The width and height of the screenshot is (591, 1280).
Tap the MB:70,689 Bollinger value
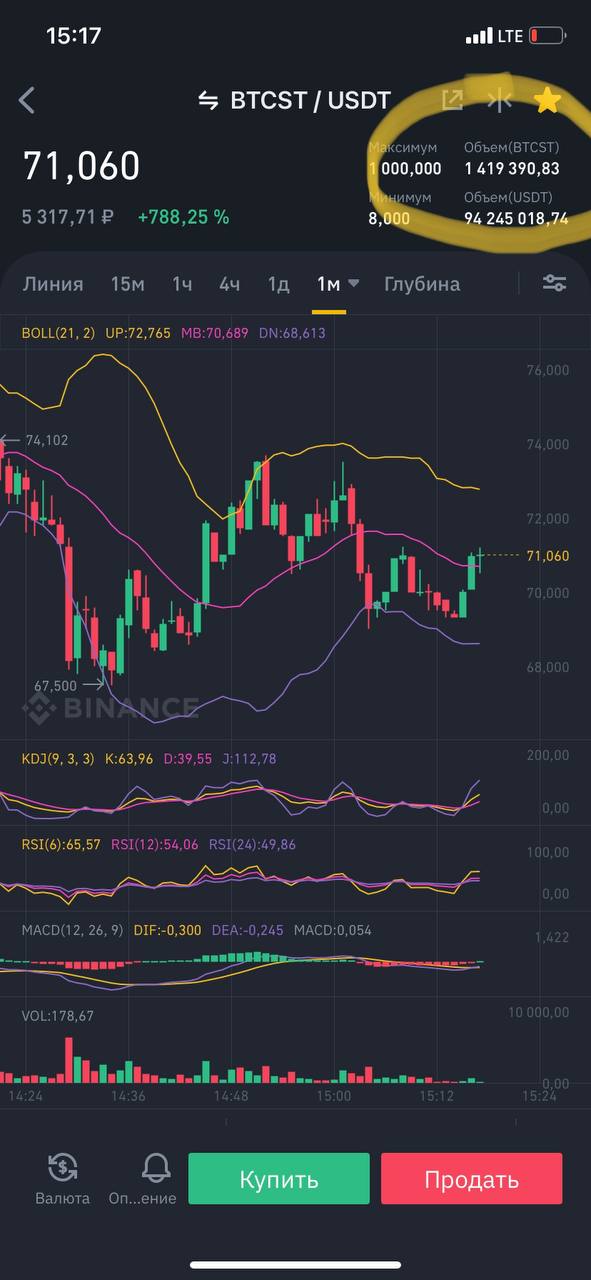pyautogui.click(x=214, y=333)
